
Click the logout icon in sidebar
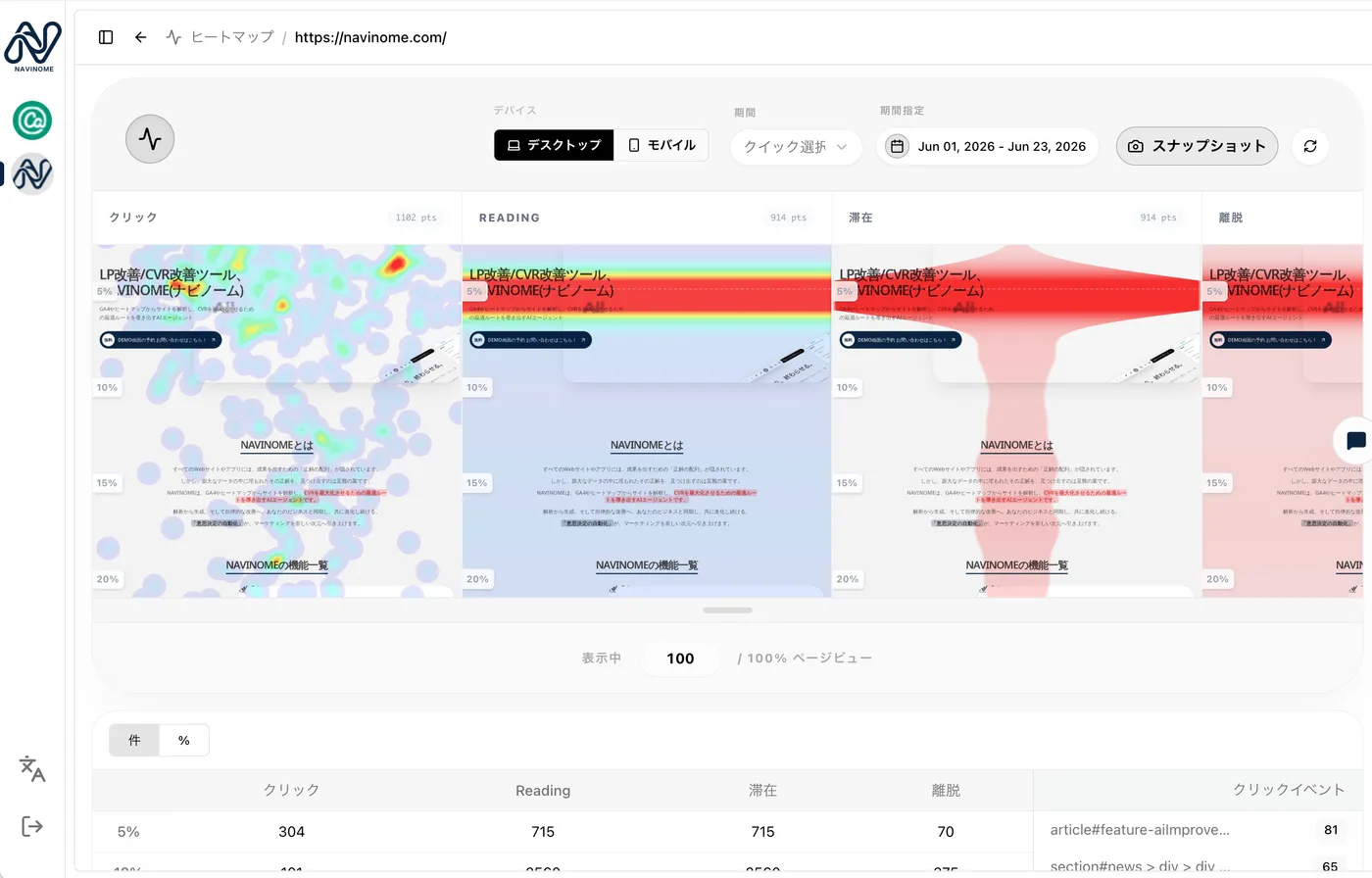coord(32,826)
